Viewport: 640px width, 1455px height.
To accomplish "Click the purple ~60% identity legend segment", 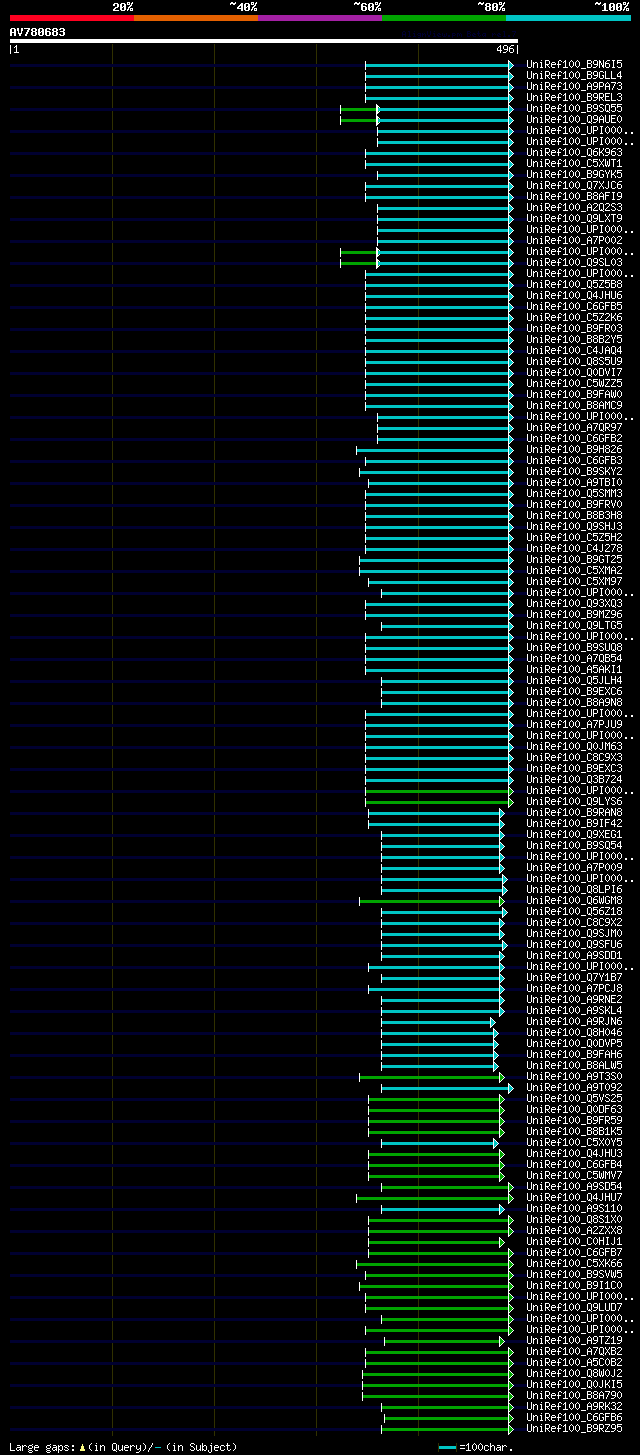I will pyautogui.click(x=320, y=18).
